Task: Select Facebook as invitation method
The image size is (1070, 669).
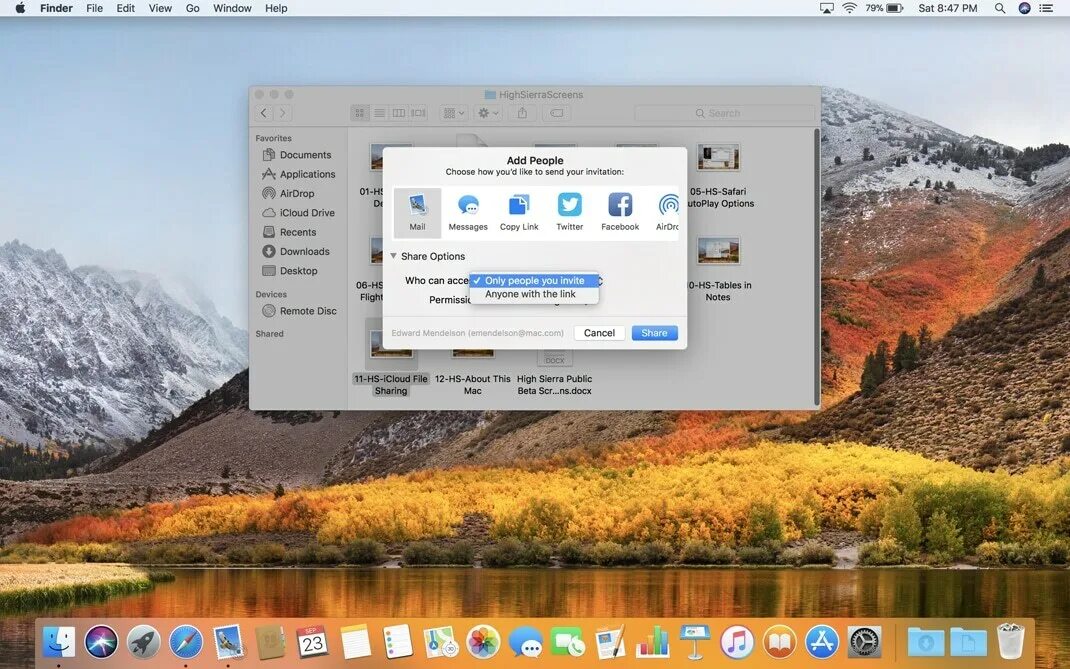Action: tap(619, 210)
